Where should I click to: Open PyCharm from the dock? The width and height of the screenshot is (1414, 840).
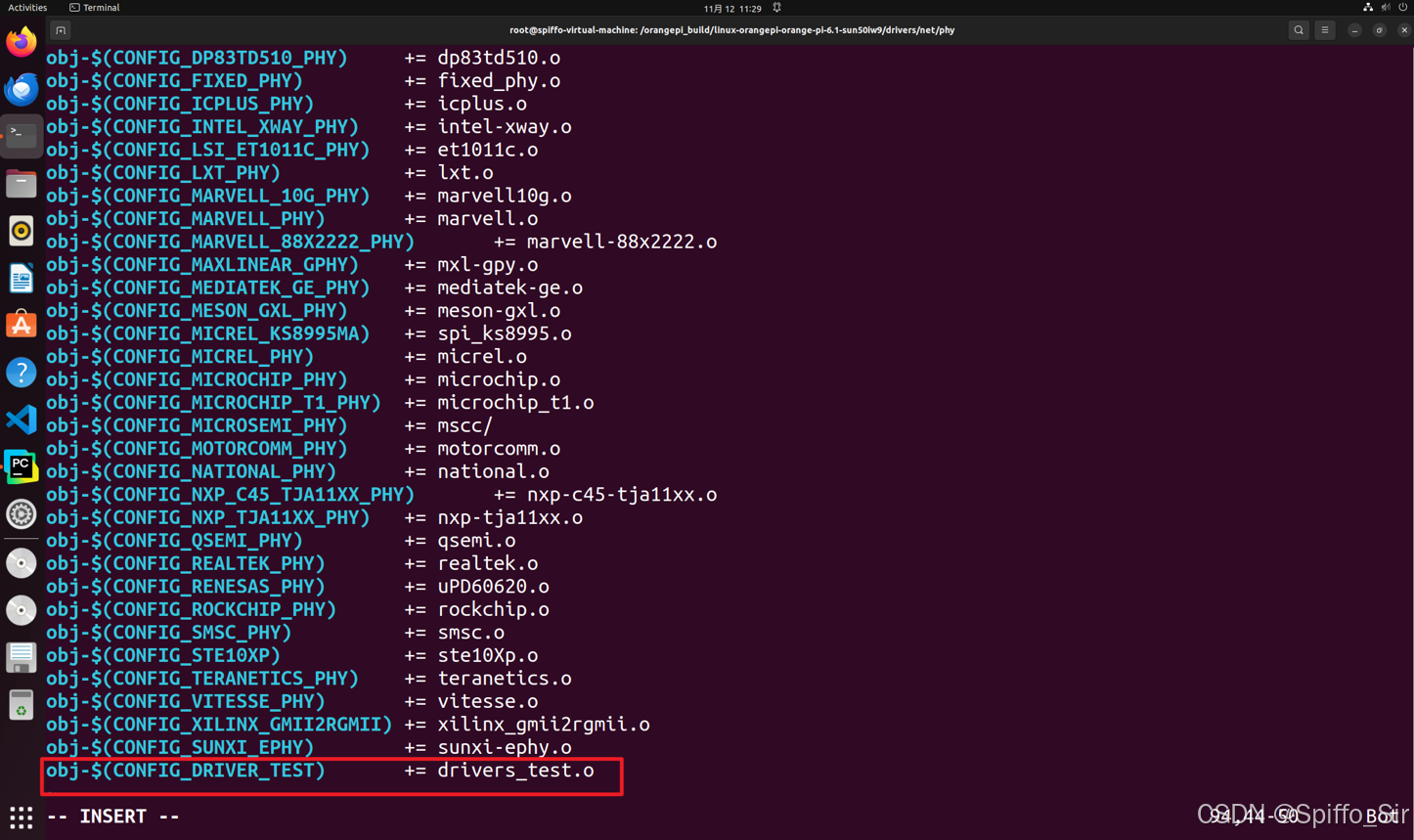pyautogui.click(x=21, y=466)
